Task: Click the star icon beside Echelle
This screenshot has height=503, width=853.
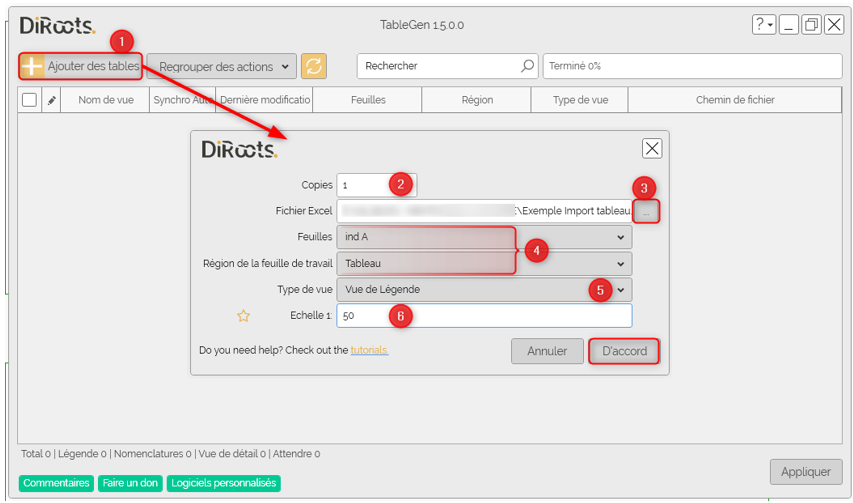Action: pos(243,316)
